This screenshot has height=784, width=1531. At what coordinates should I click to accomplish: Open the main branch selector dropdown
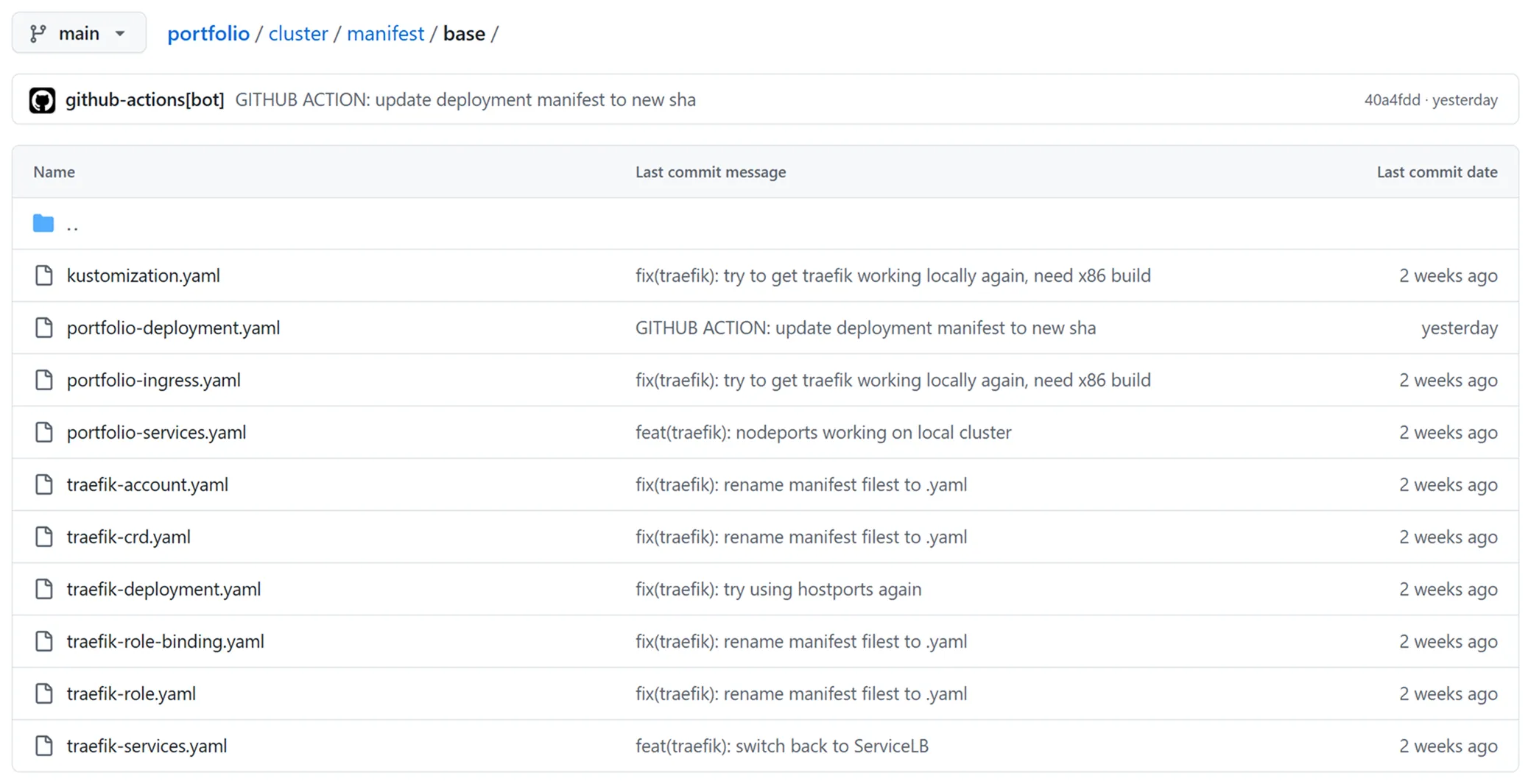pos(78,32)
